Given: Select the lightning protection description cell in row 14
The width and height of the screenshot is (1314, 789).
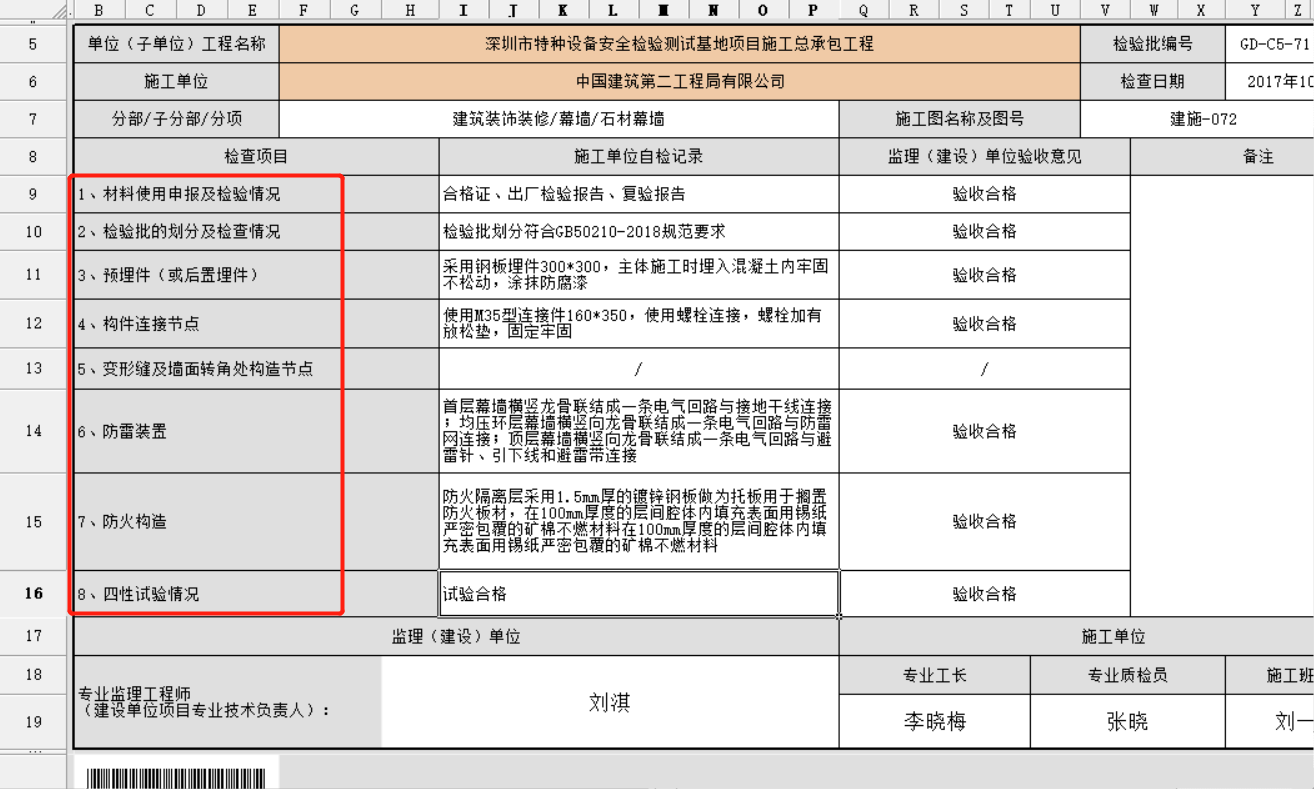Looking at the screenshot, I should point(639,431).
